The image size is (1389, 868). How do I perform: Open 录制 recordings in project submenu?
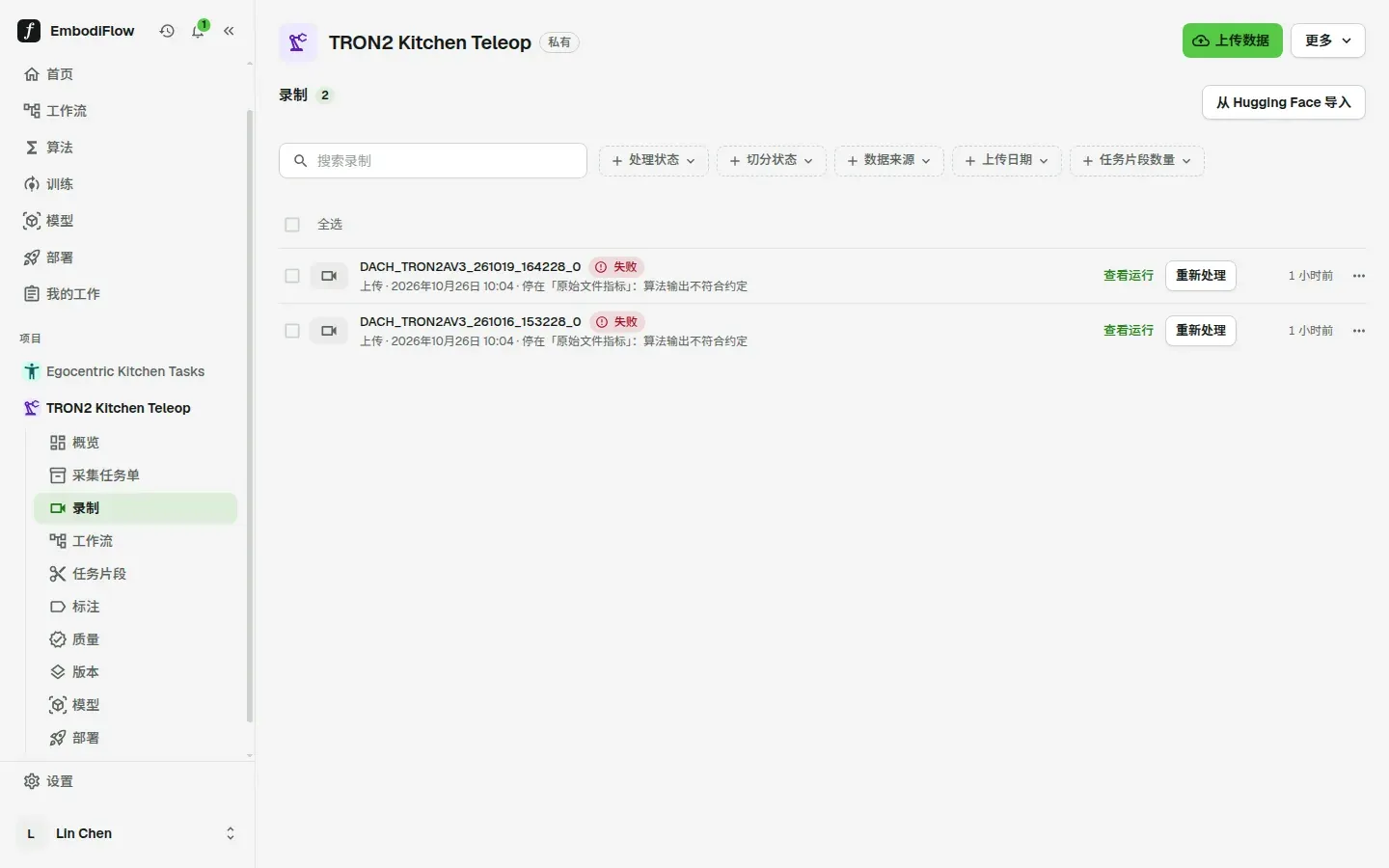136,508
